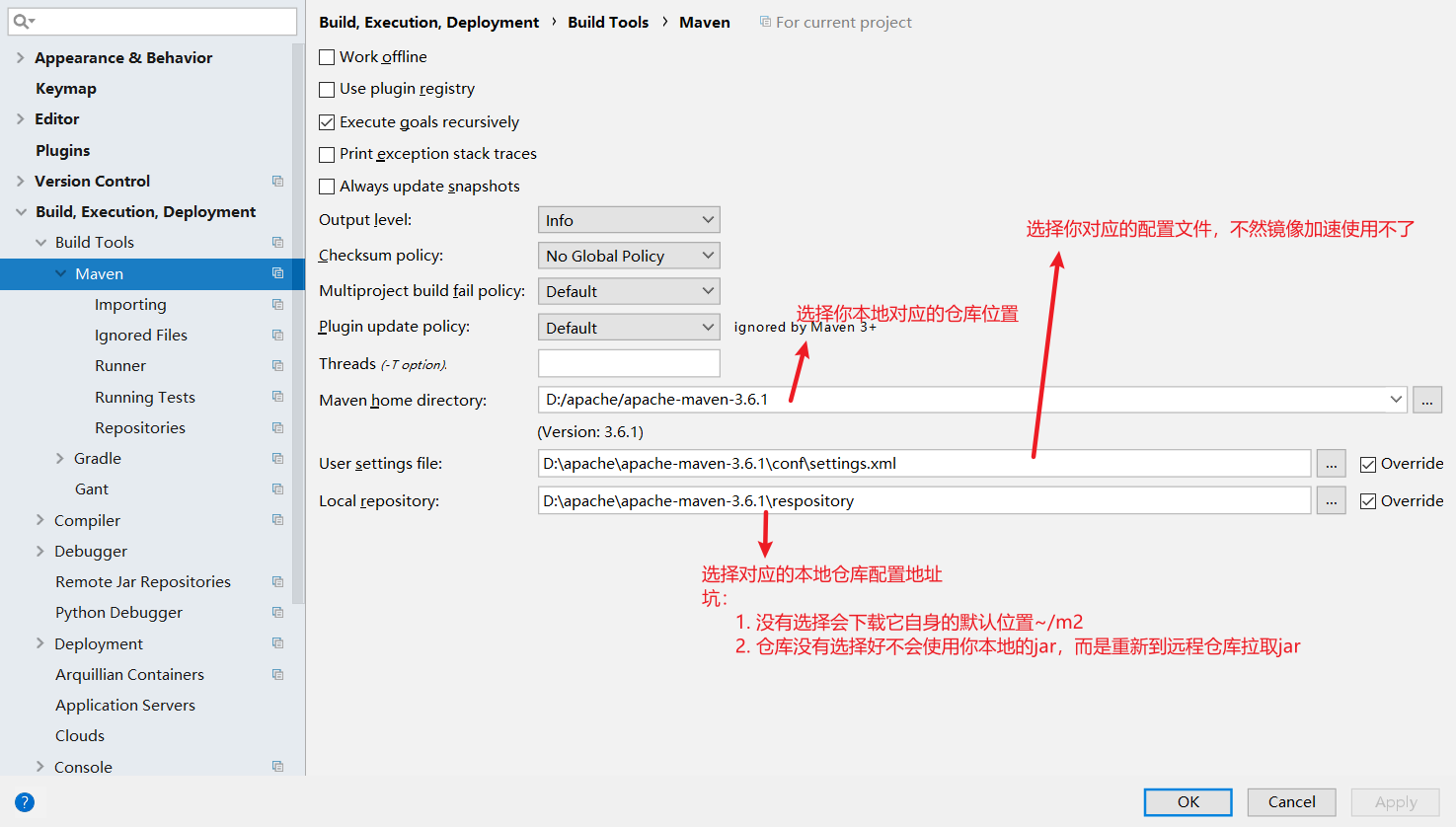1456x827 pixels.
Task: Enable Work offline checkbox
Action: click(x=327, y=57)
